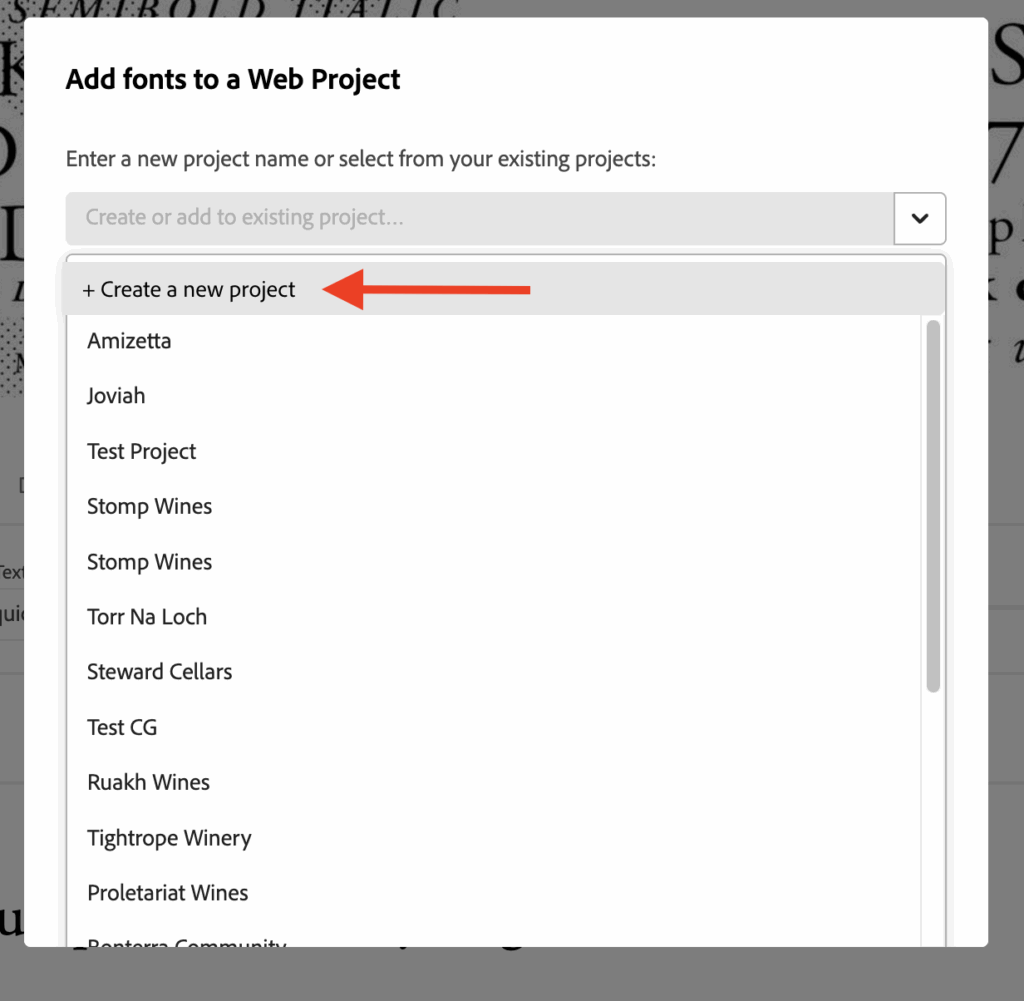Pick Test Project from the list

(x=141, y=451)
